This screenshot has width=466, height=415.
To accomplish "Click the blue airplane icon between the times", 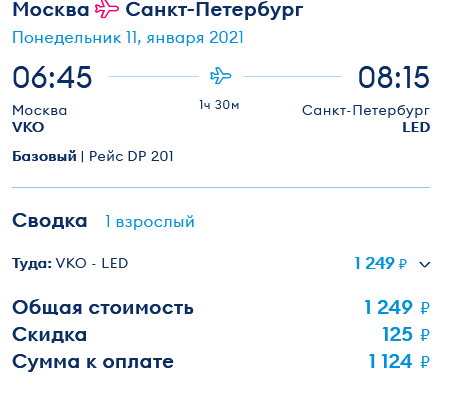I will 221,76.
